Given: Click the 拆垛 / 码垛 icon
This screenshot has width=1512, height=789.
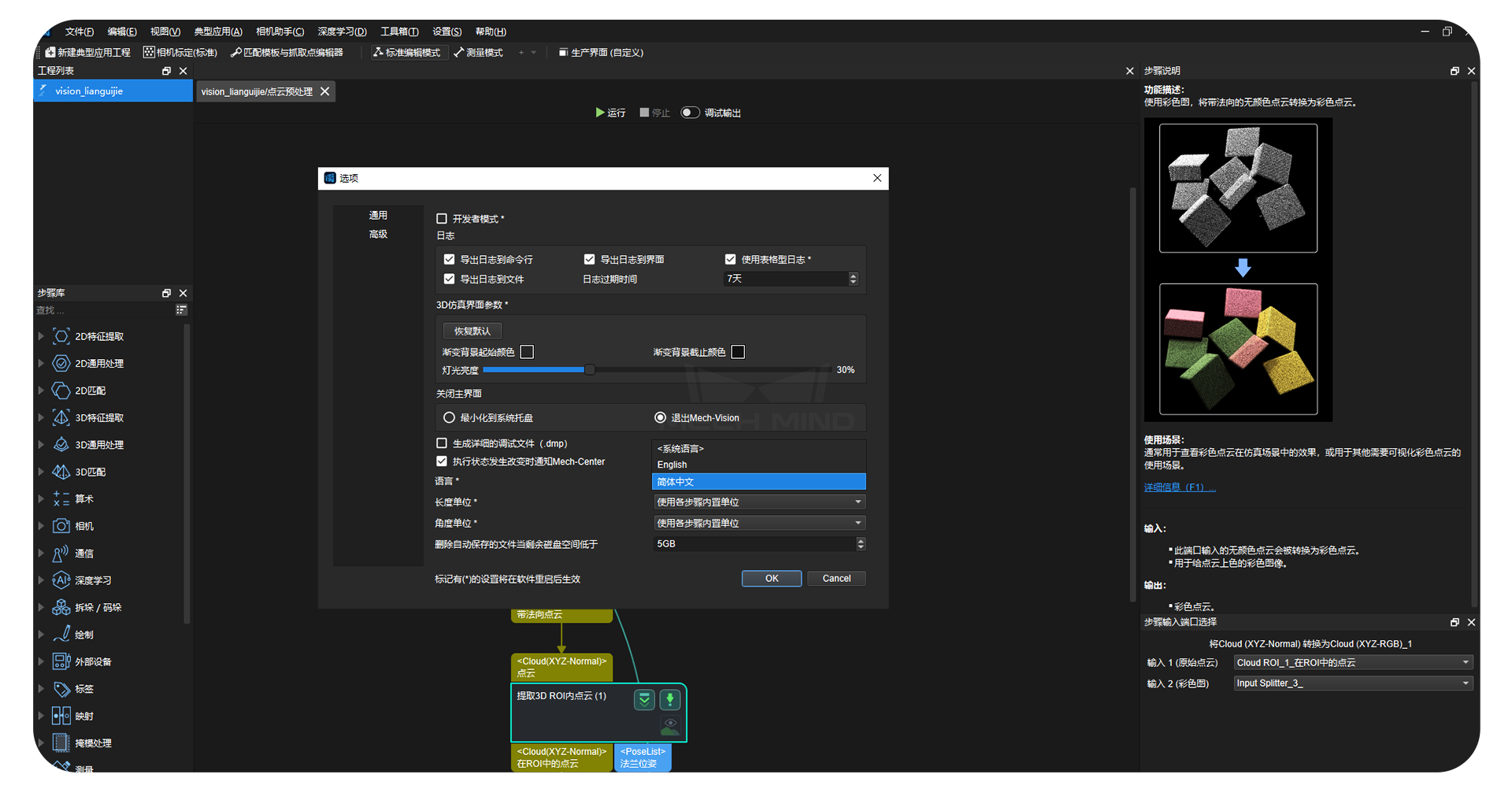Looking at the screenshot, I should [x=61, y=607].
